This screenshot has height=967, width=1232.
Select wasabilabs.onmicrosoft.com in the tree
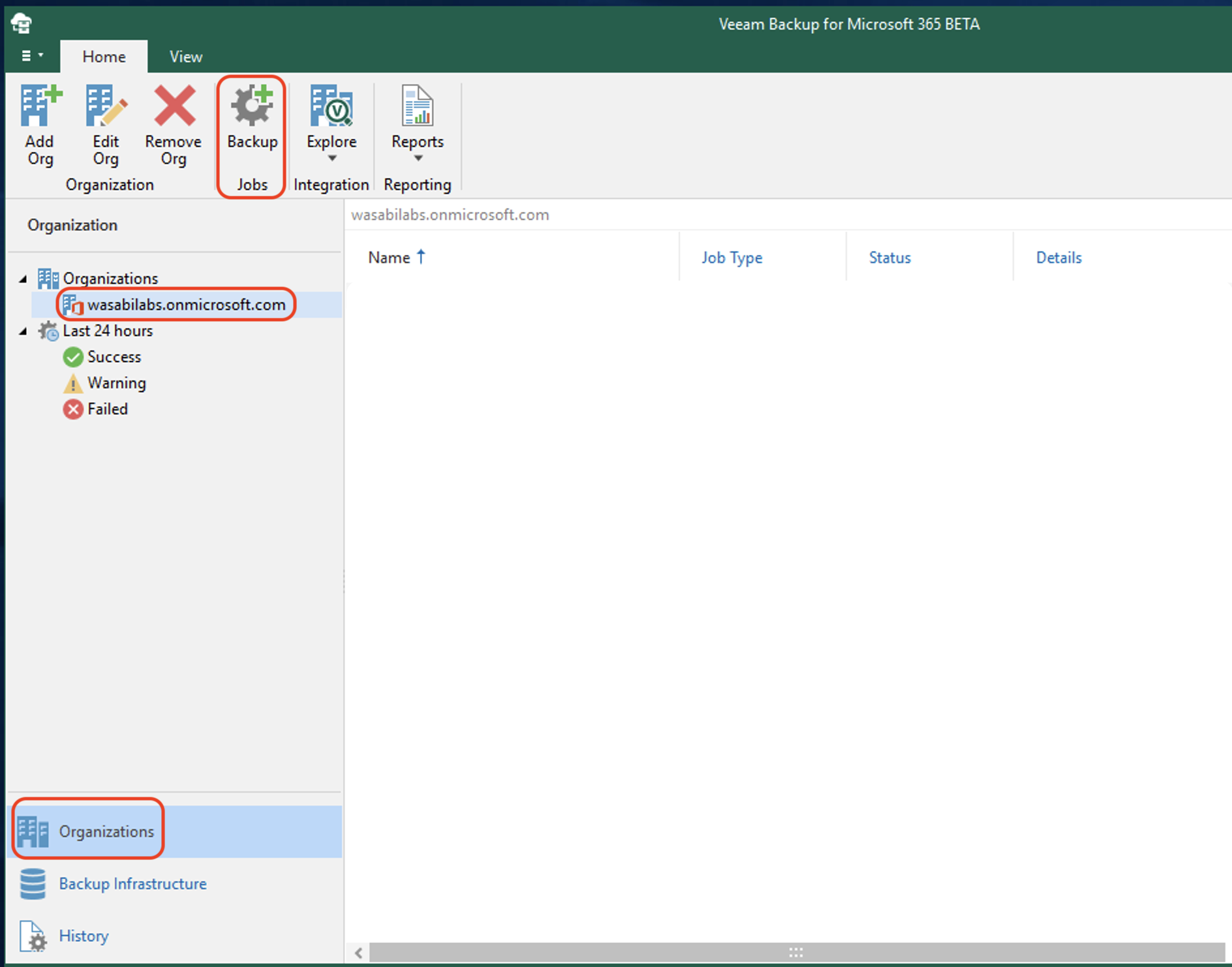tap(186, 305)
